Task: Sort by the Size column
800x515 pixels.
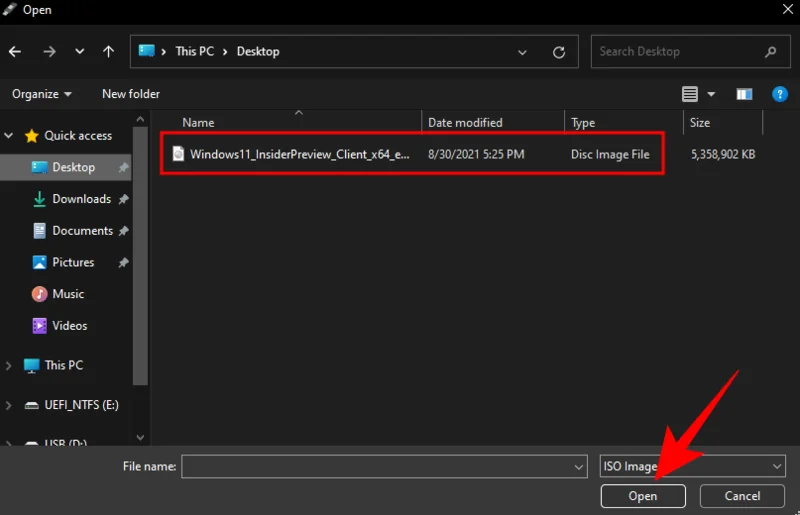Action: 700,122
